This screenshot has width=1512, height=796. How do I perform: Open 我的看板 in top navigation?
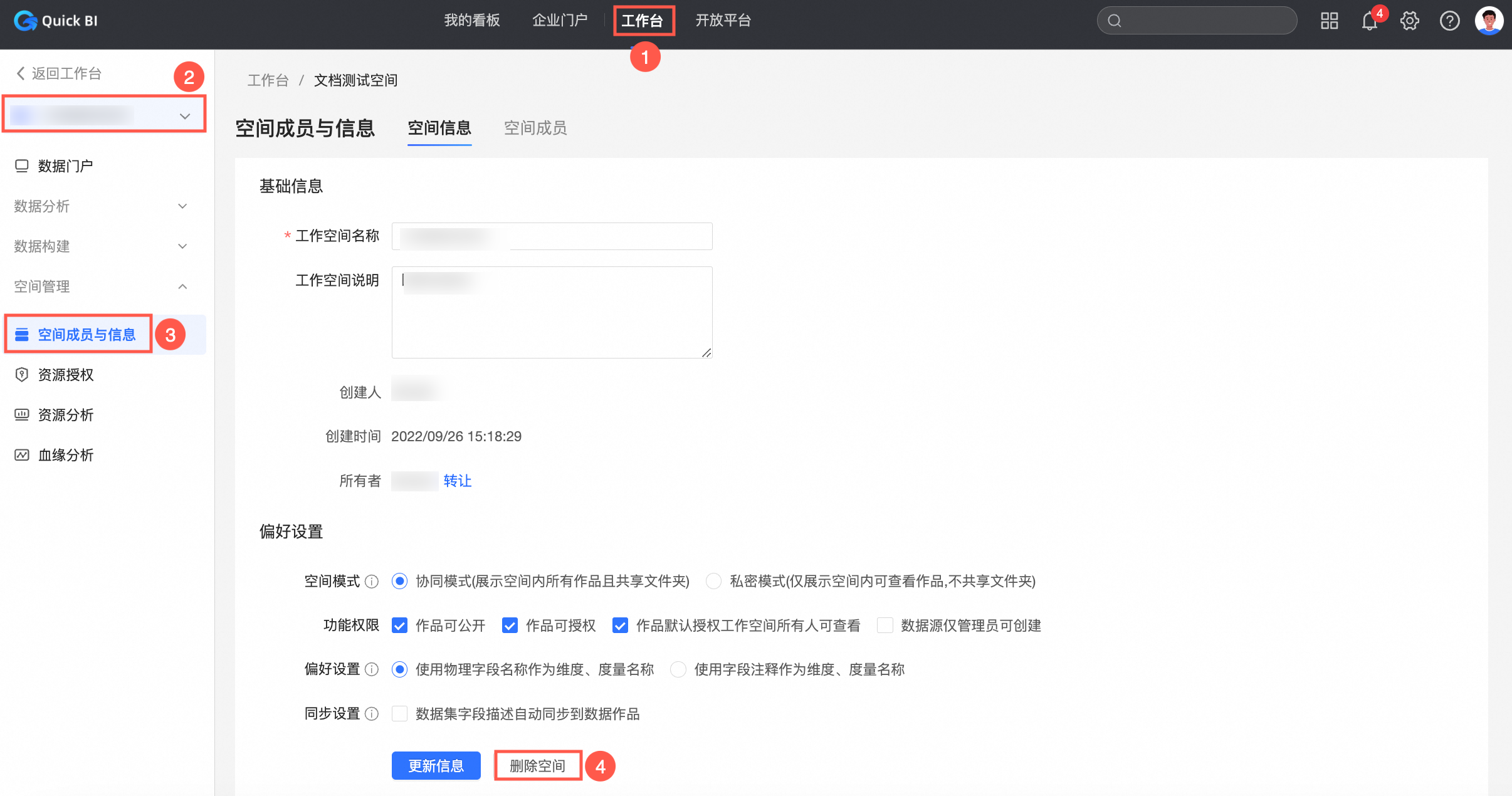472,21
